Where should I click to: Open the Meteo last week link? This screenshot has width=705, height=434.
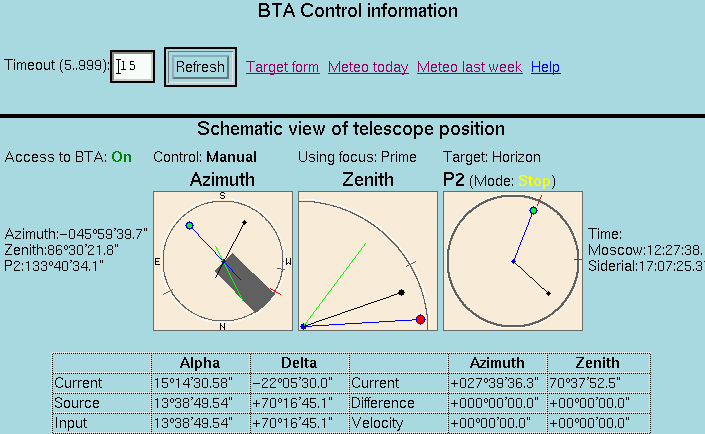(469, 67)
